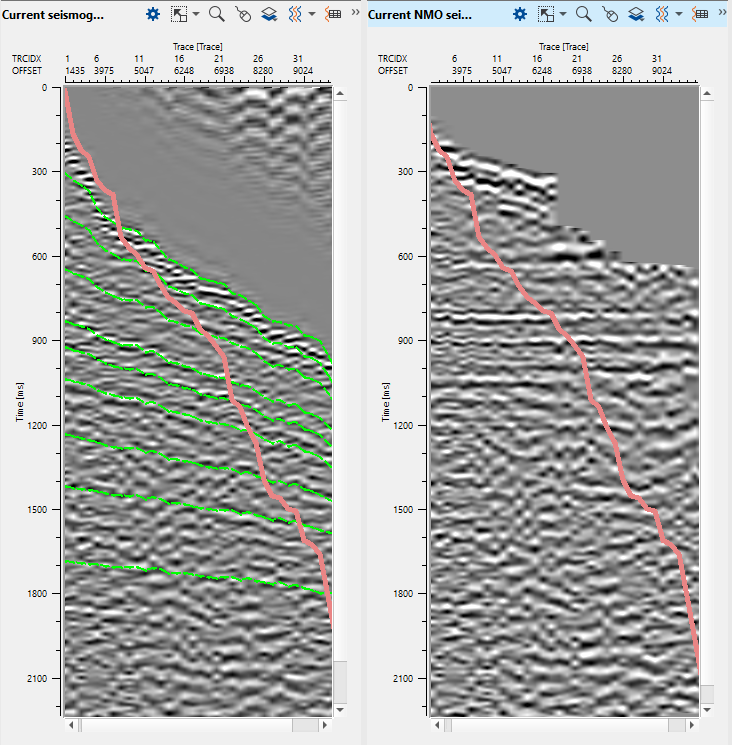Viewport: 732px width, 745px height.
Task: Click the NMO panel vertical scrollbar thumb
Action: pos(708,693)
